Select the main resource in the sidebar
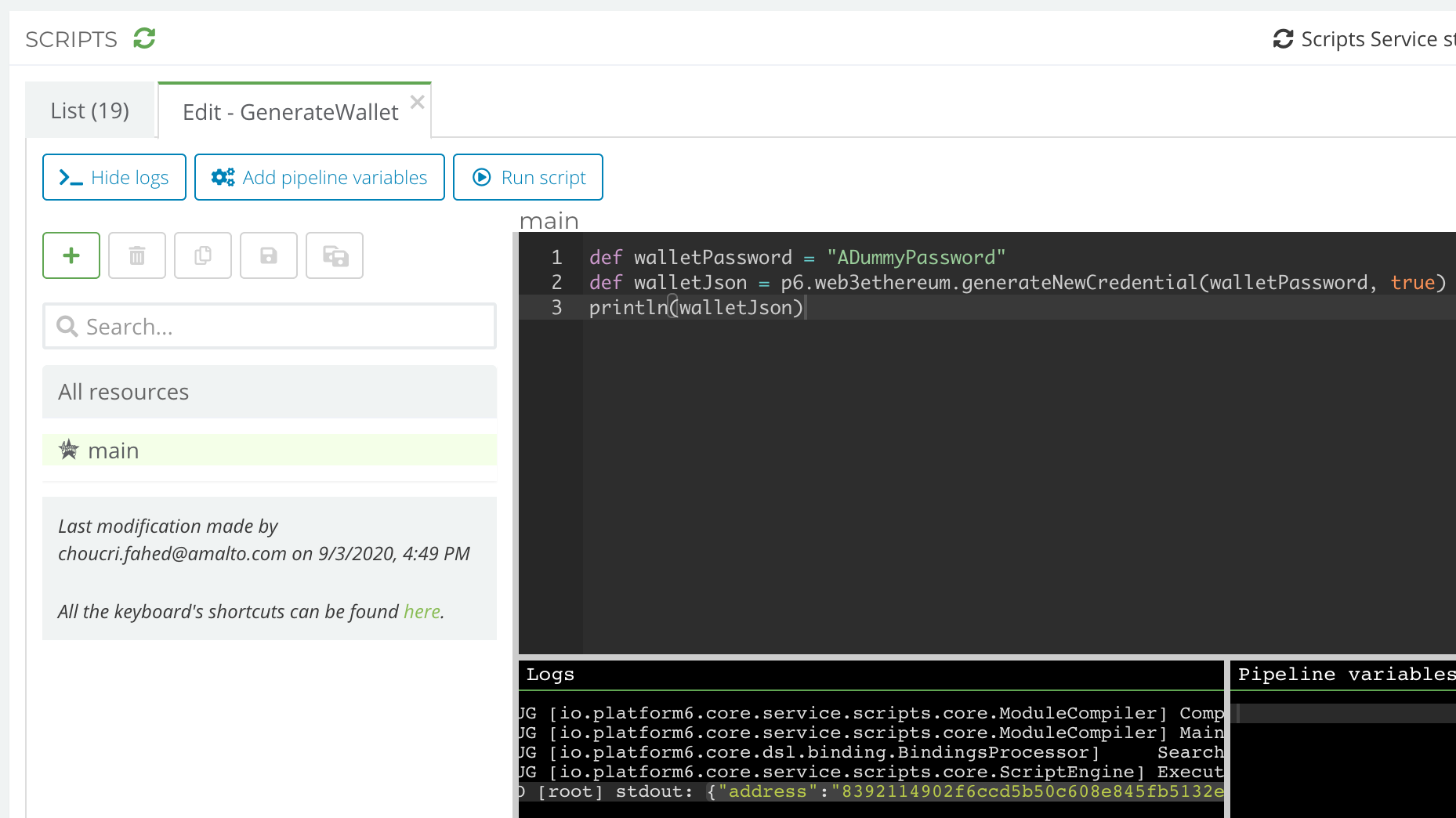The width and height of the screenshot is (1456, 818). click(x=114, y=450)
